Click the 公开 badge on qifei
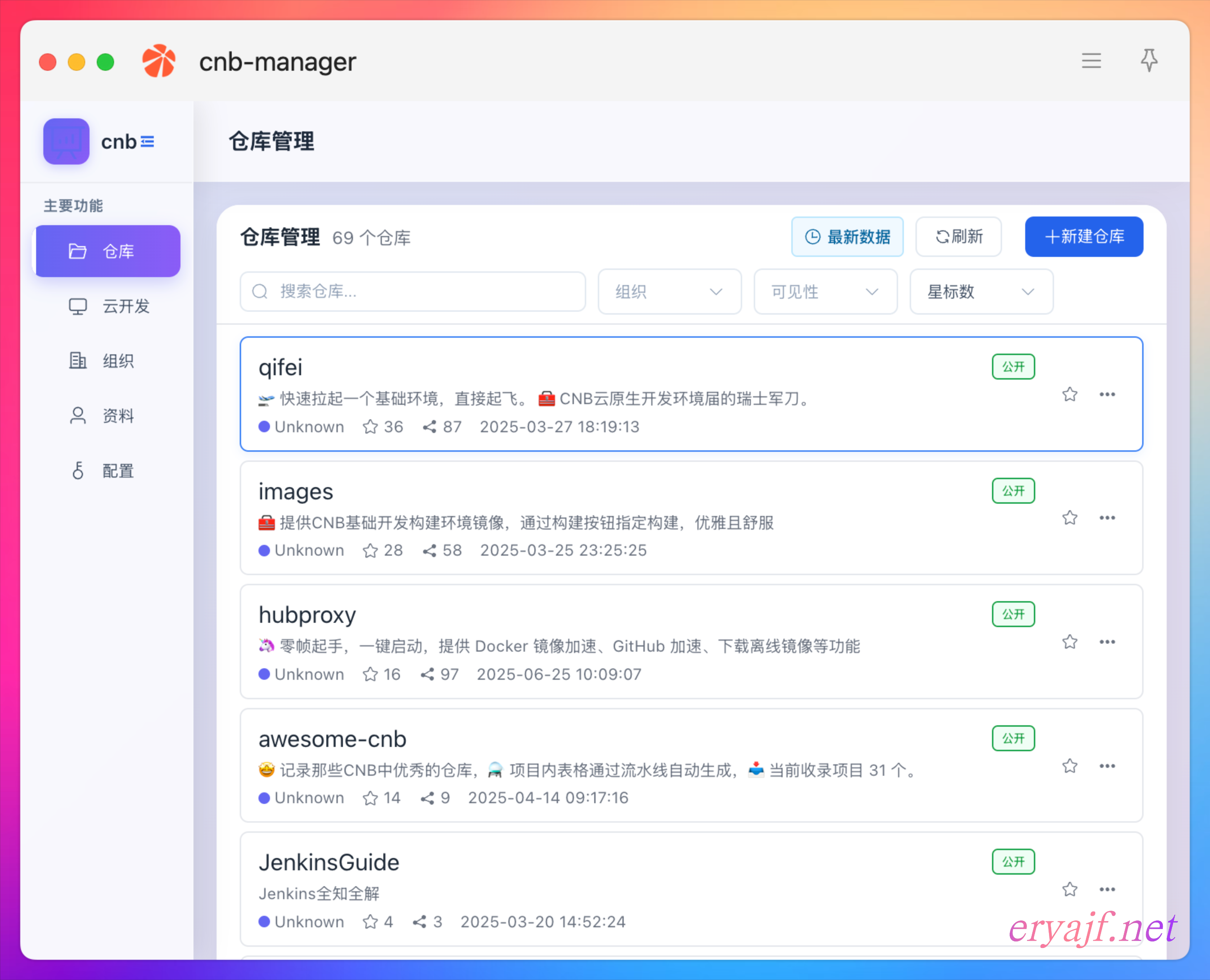The image size is (1210, 980). (x=1013, y=367)
